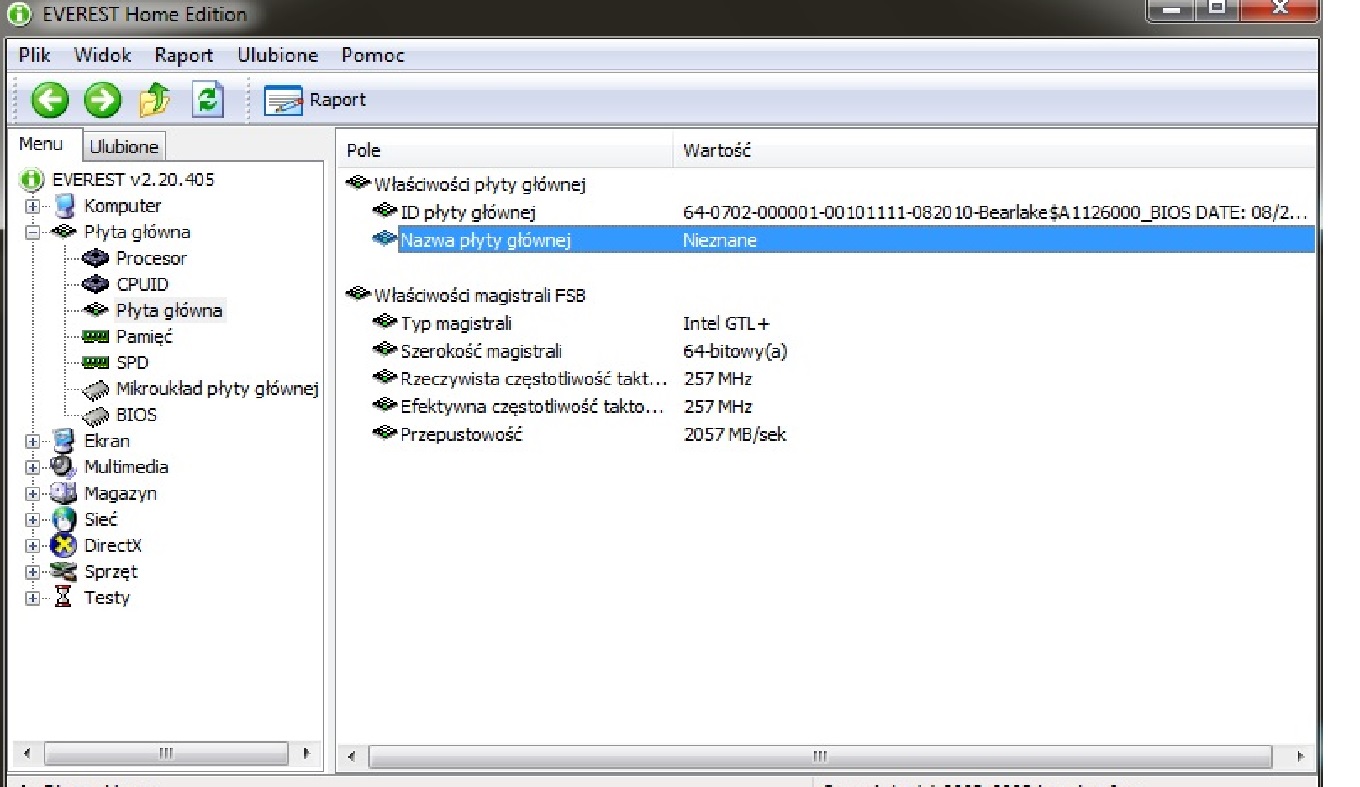Expand the Magazyn tree node
1360x787 pixels.
tap(33, 494)
